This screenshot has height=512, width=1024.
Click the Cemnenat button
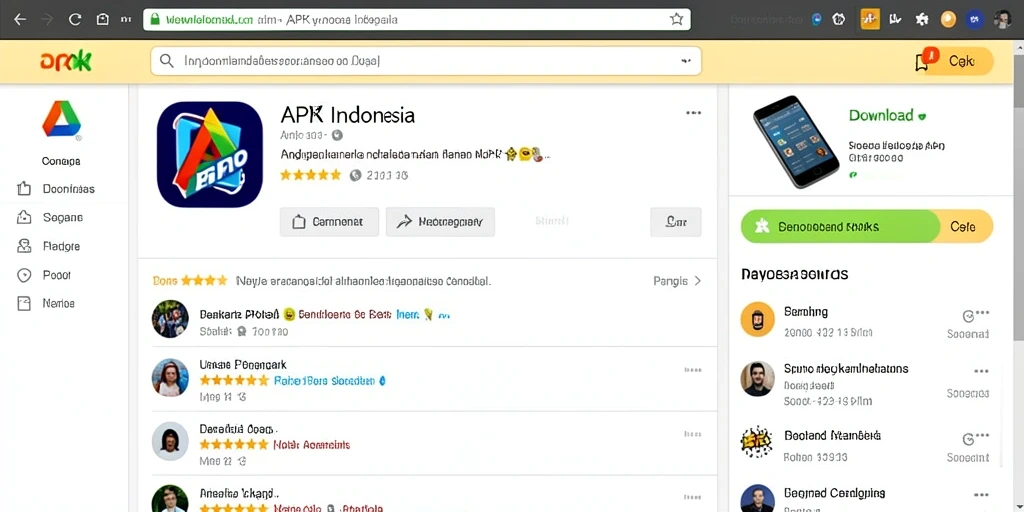(x=329, y=222)
